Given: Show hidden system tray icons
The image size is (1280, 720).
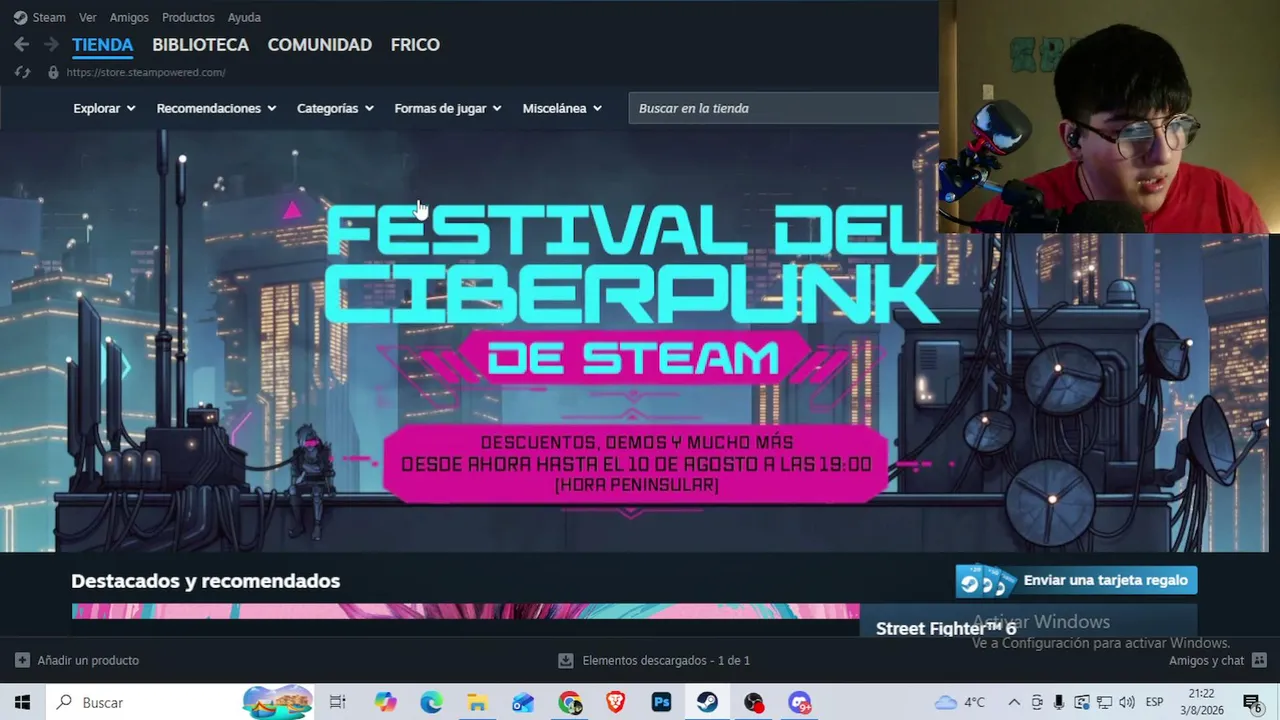Looking at the screenshot, I should click(1014, 702).
